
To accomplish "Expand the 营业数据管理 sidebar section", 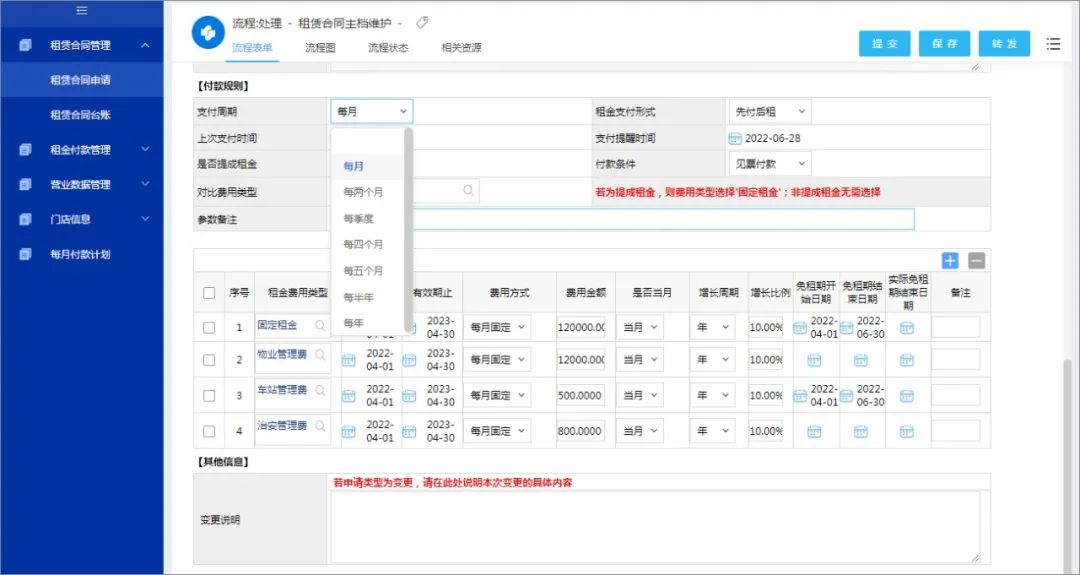I will pos(145,184).
